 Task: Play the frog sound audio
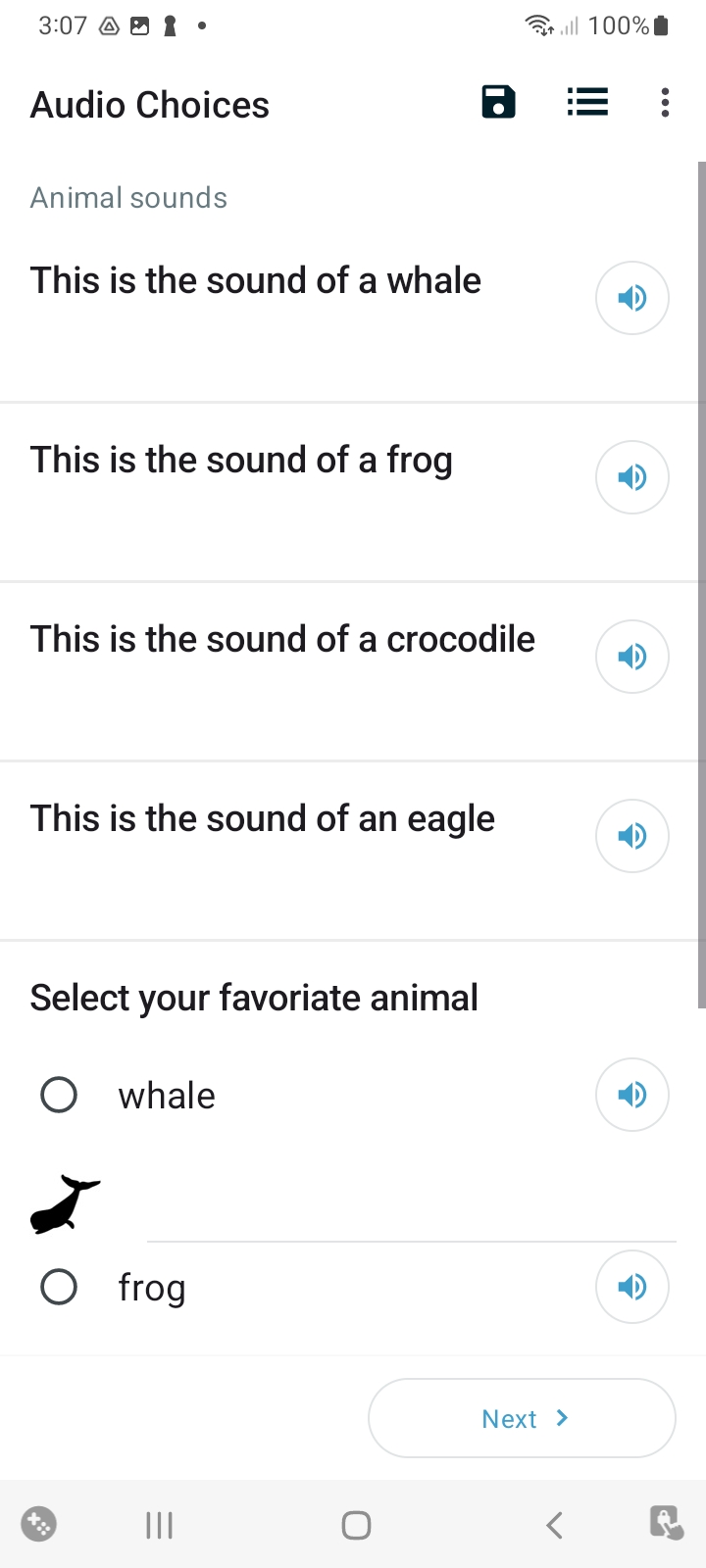pyautogui.click(x=632, y=477)
